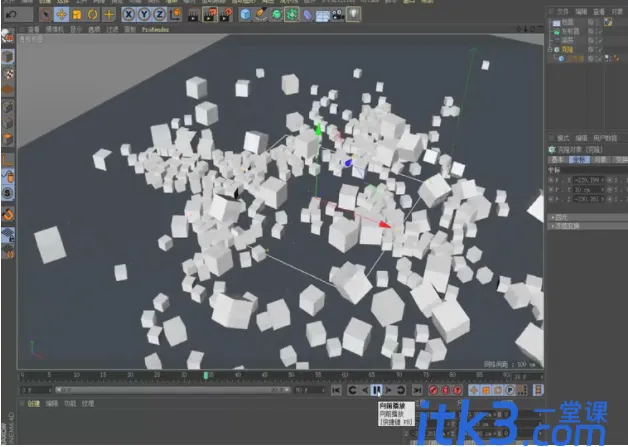Switch to 对象 attribute tab
This screenshot has width=628, height=447.
pyautogui.click(x=600, y=160)
